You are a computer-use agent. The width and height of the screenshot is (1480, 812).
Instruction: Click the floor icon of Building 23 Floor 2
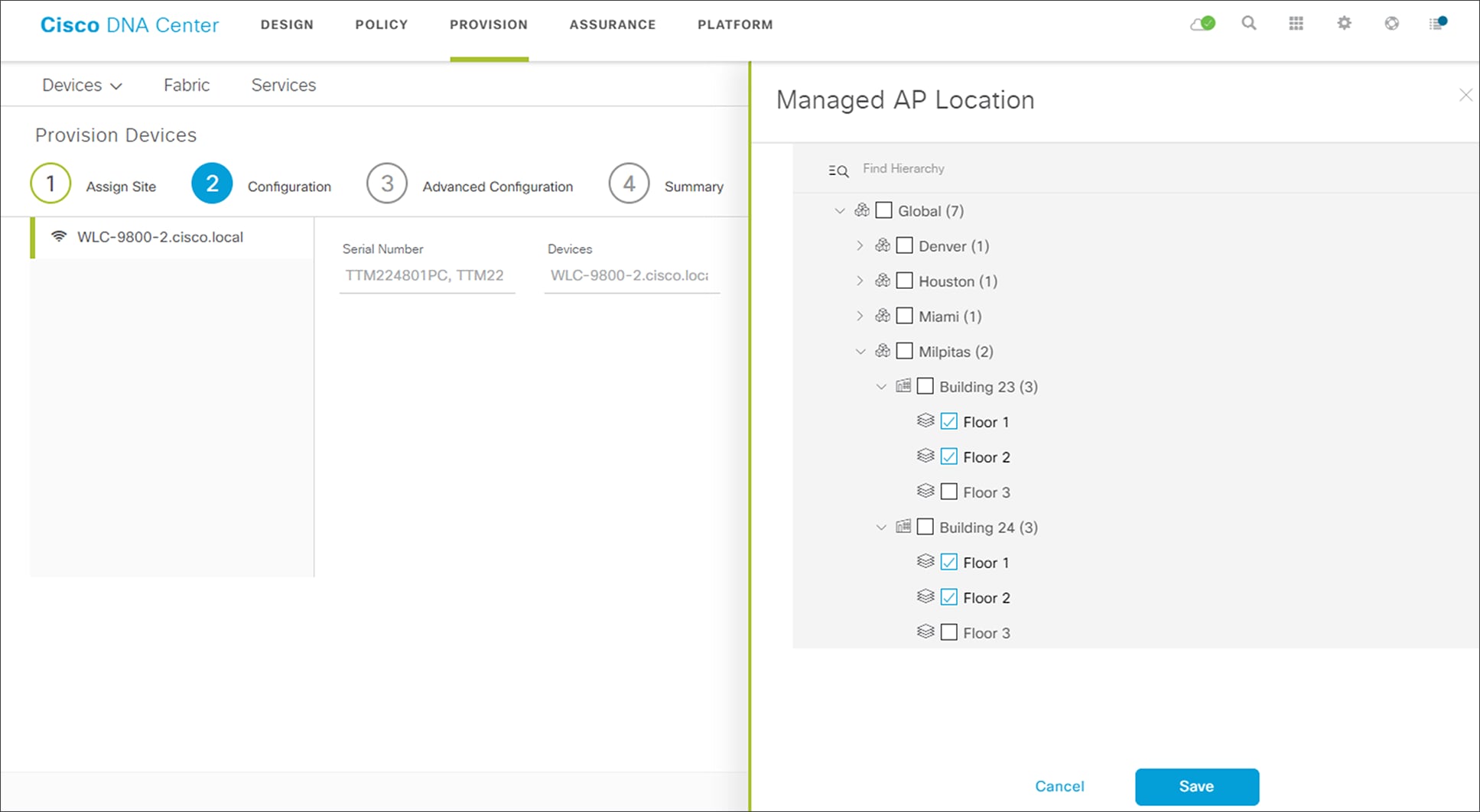(x=925, y=456)
